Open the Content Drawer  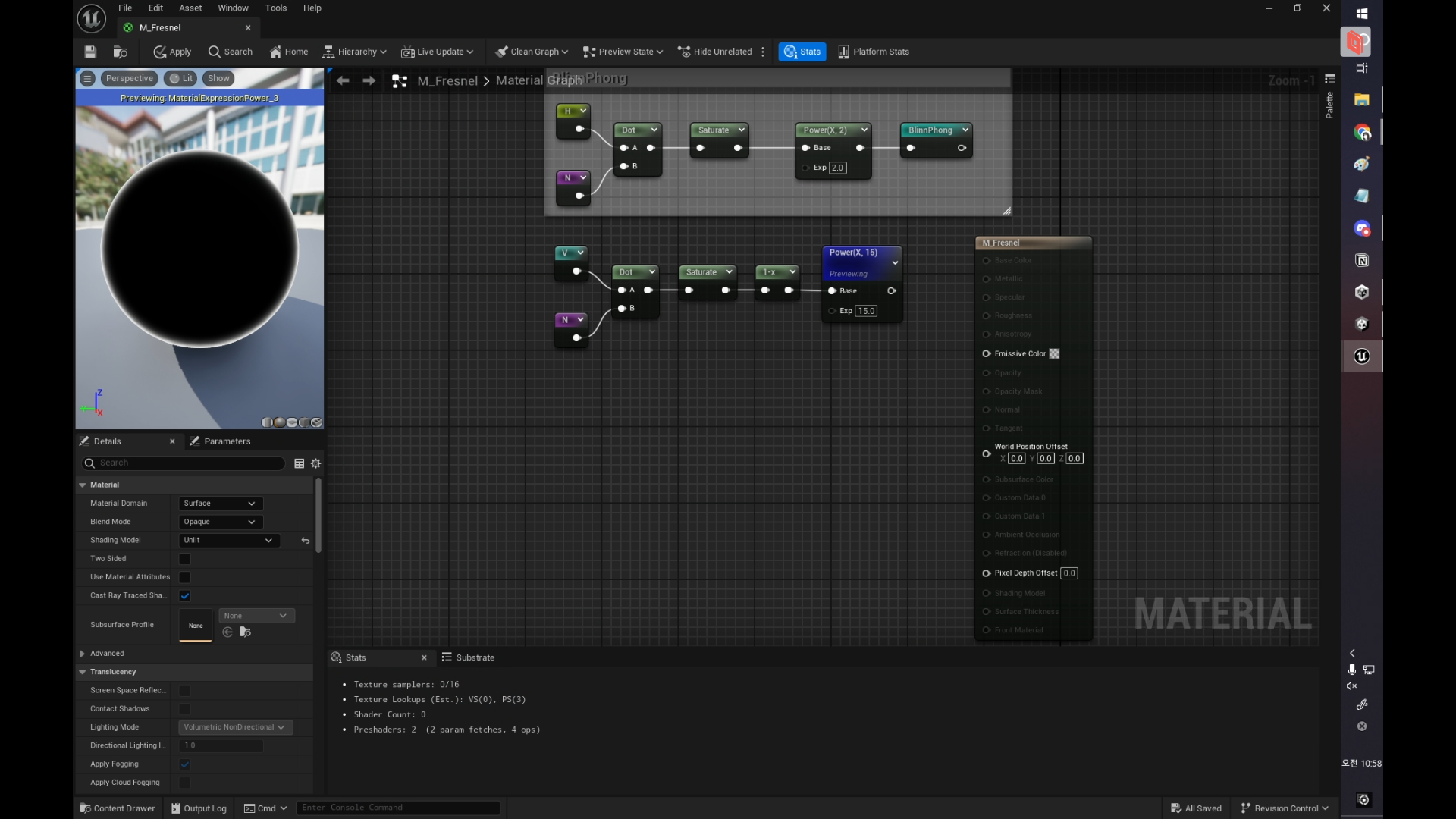118,808
